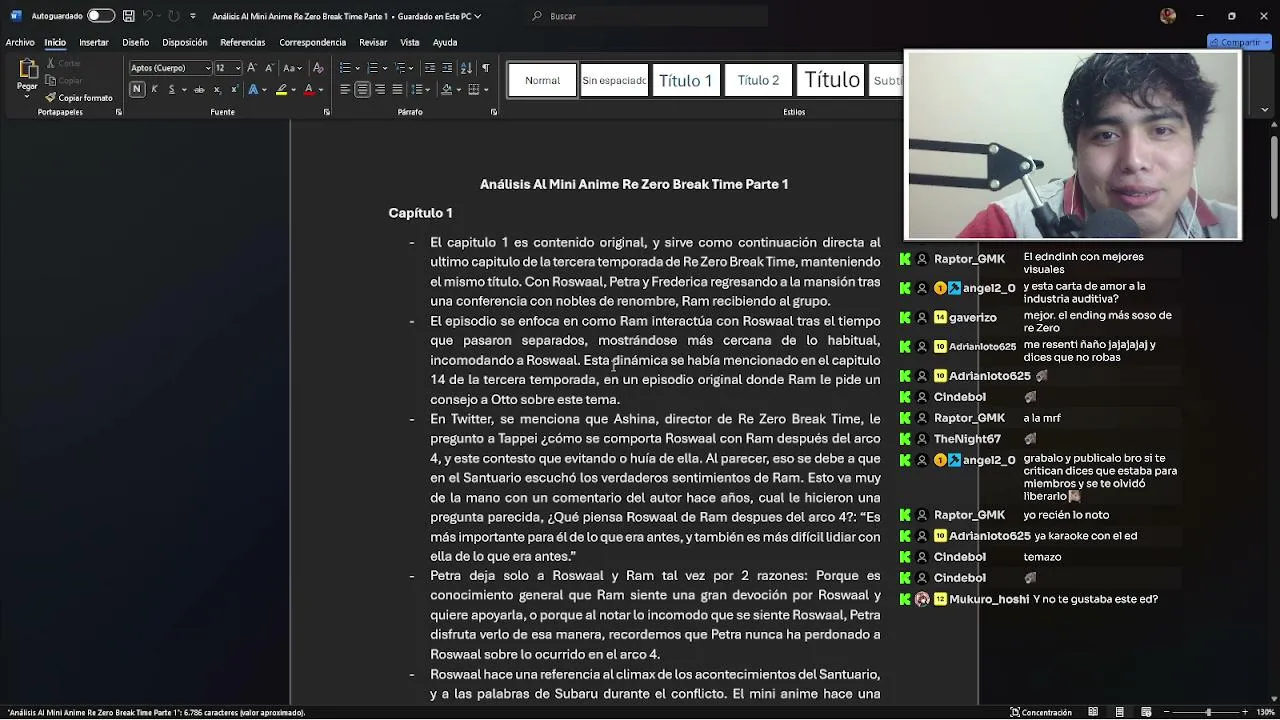Switch to Web layout view in status bar
The height and width of the screenshot is (720, 1280).
point(1146,712)
